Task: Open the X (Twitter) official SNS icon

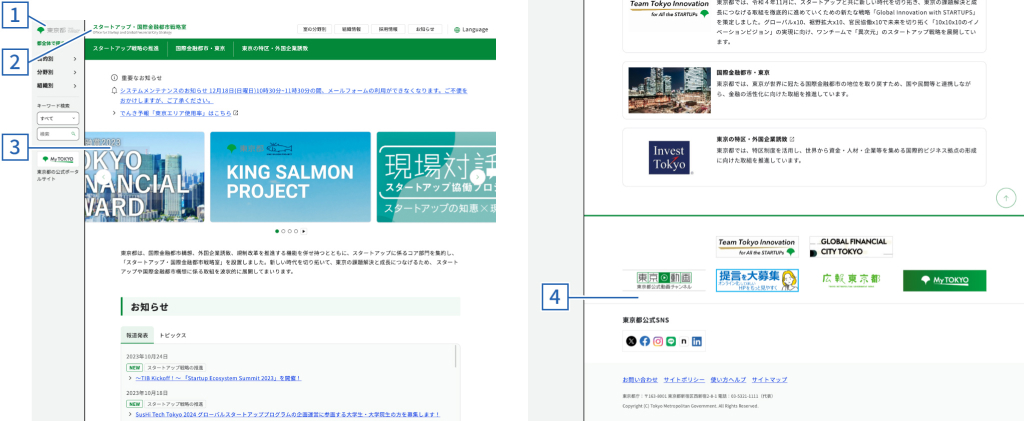Action: (631, 341)
